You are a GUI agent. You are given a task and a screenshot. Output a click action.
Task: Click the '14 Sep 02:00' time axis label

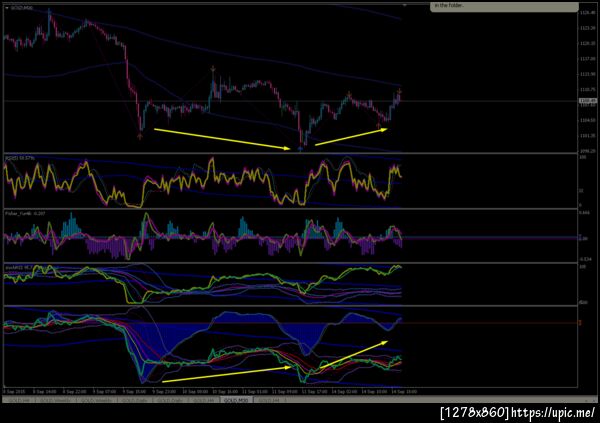pos(343,392)
